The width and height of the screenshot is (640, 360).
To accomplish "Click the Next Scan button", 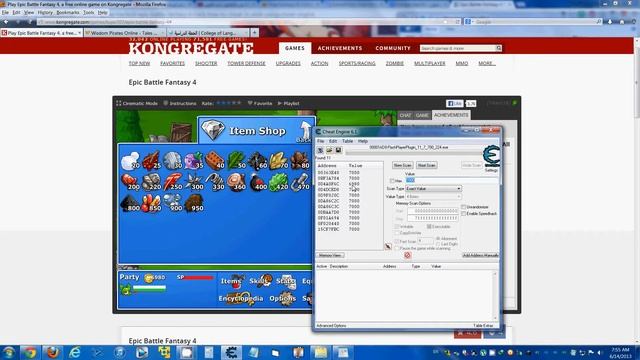I will [x=427, y=165].
